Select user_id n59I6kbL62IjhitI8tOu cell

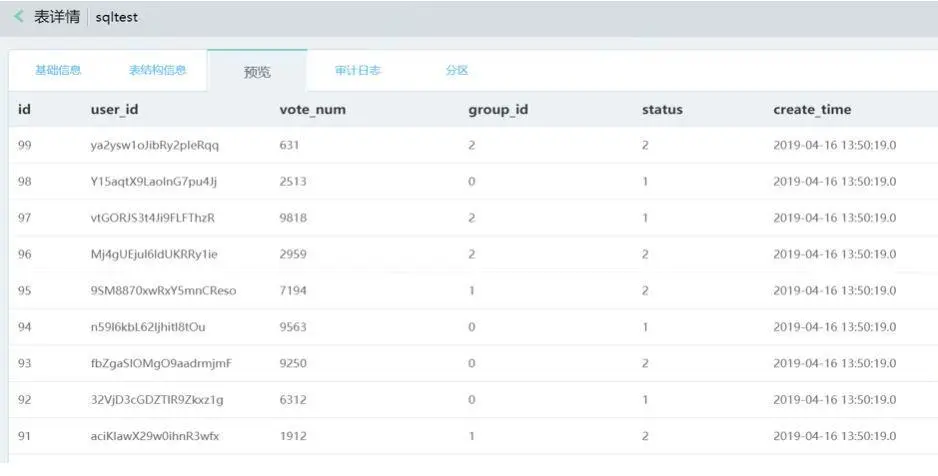coord(148,327)
